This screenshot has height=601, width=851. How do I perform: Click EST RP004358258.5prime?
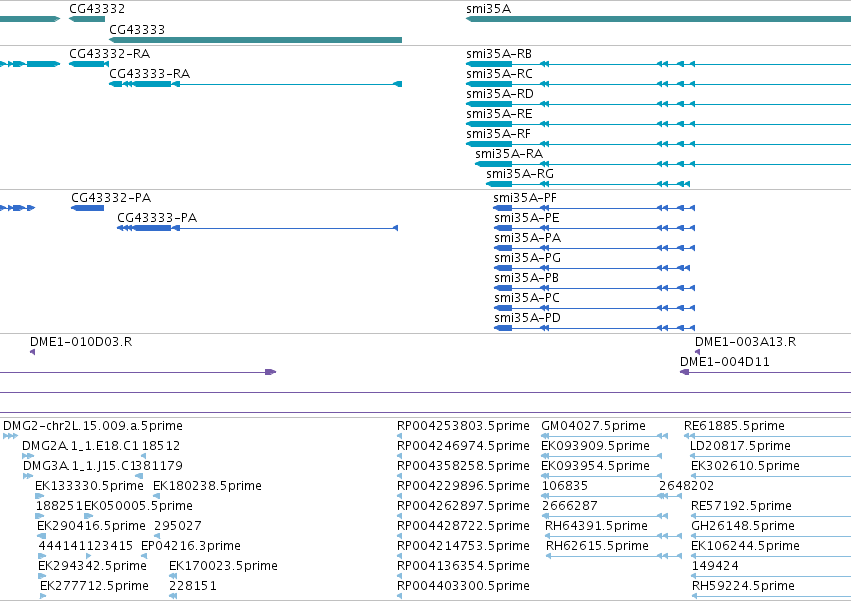coord(463,466)
